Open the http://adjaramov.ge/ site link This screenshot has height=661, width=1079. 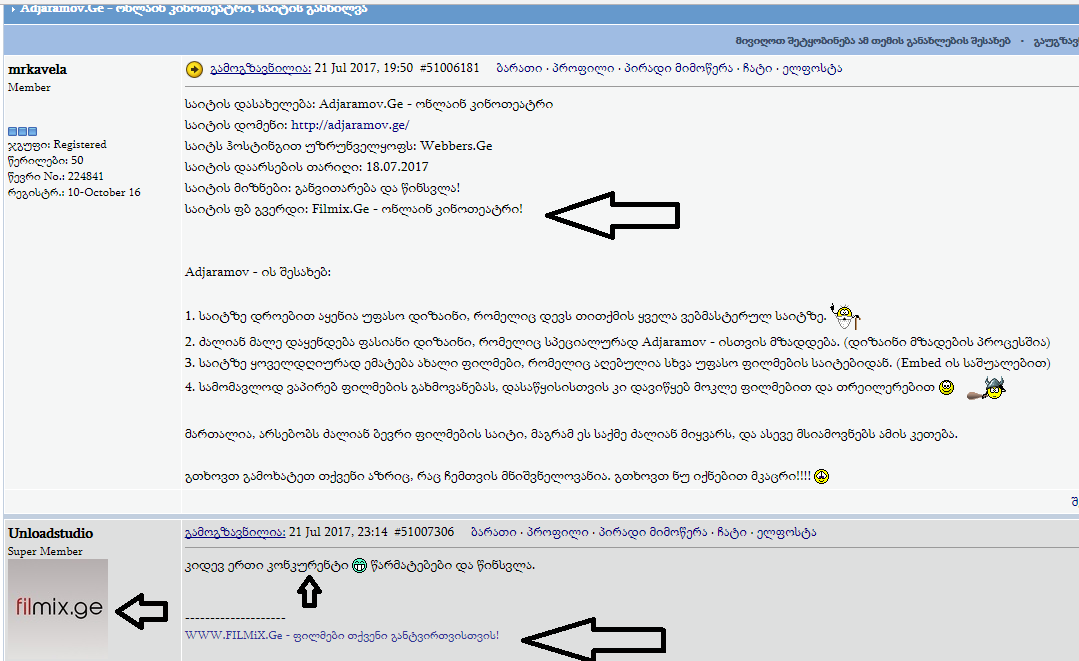click(348, 124)
